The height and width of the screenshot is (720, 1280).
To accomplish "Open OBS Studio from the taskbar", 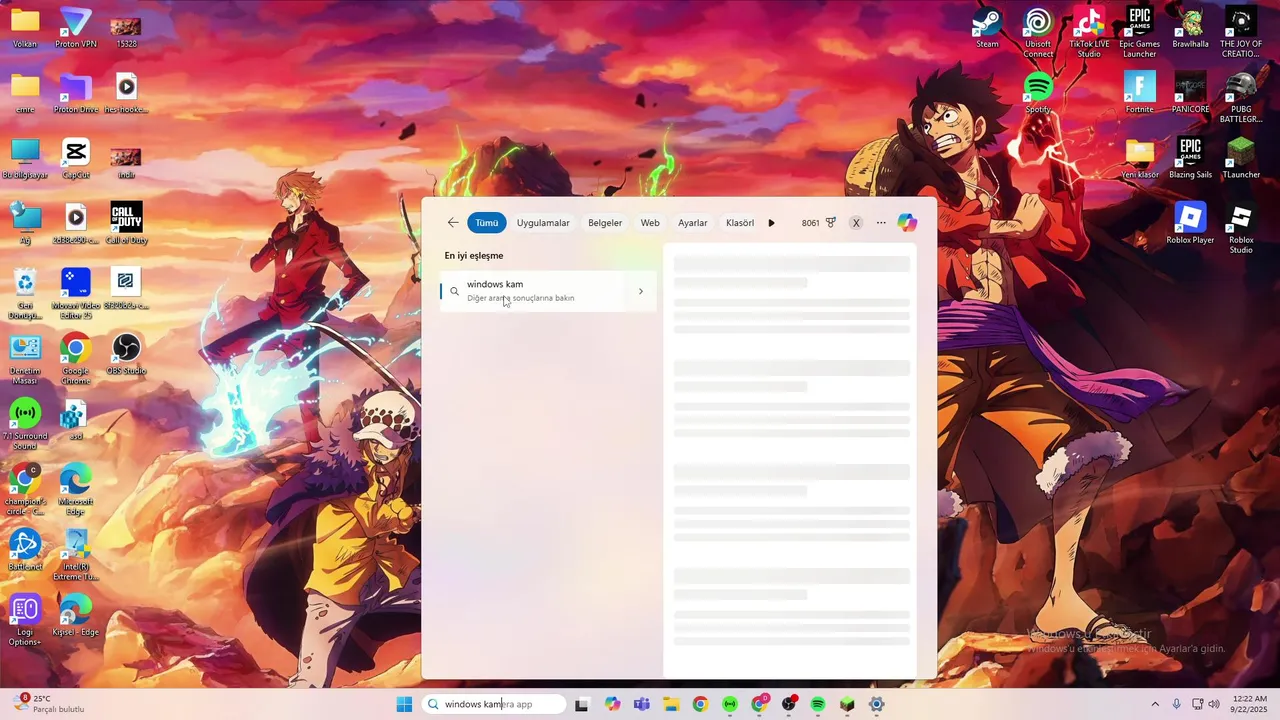I will click(789, 704).
